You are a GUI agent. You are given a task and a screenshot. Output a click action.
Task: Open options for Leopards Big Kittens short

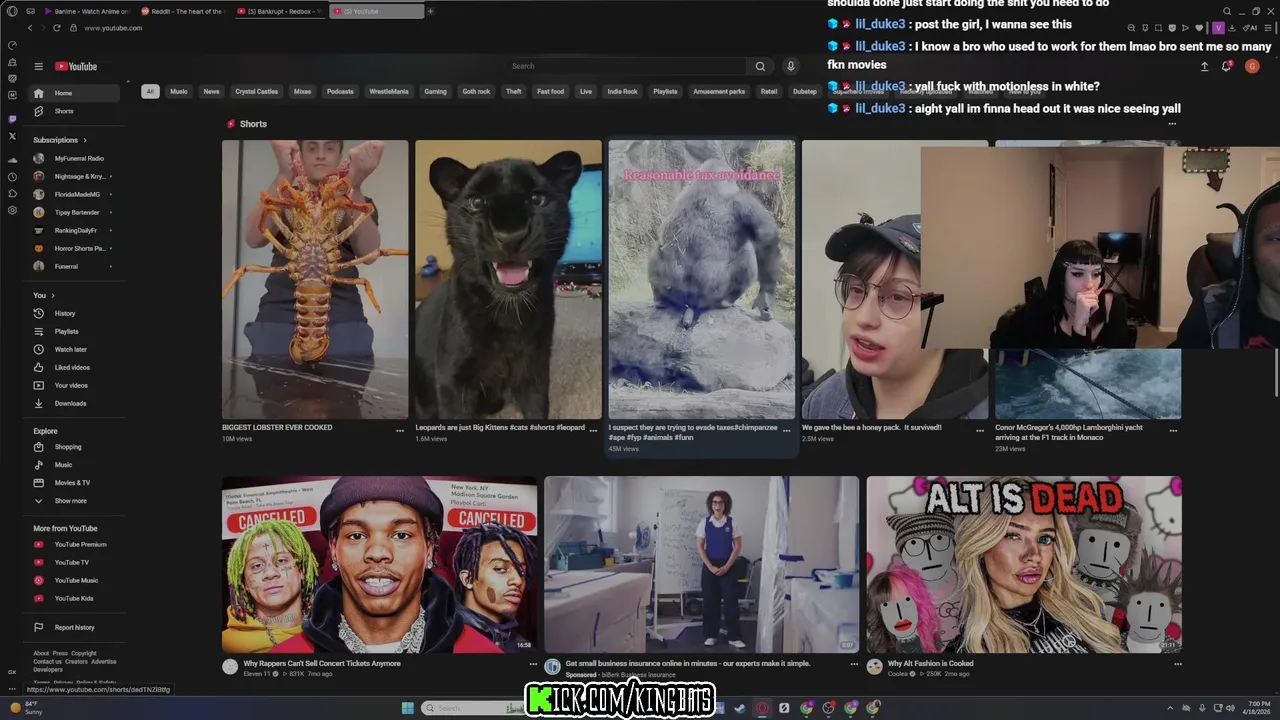click(593, 430)
